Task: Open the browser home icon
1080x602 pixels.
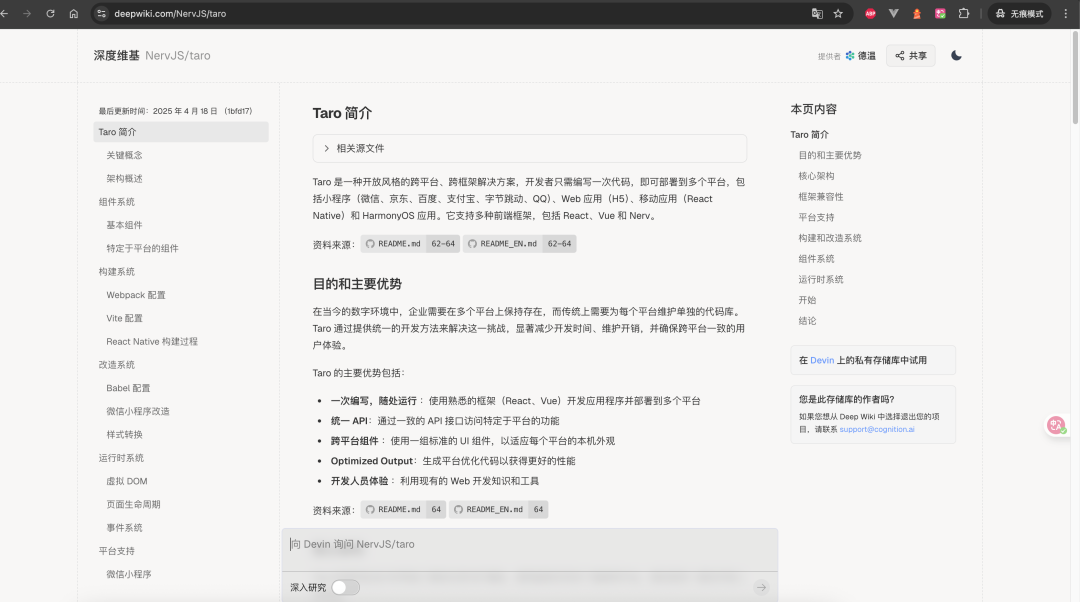Action: click(74, 13)
